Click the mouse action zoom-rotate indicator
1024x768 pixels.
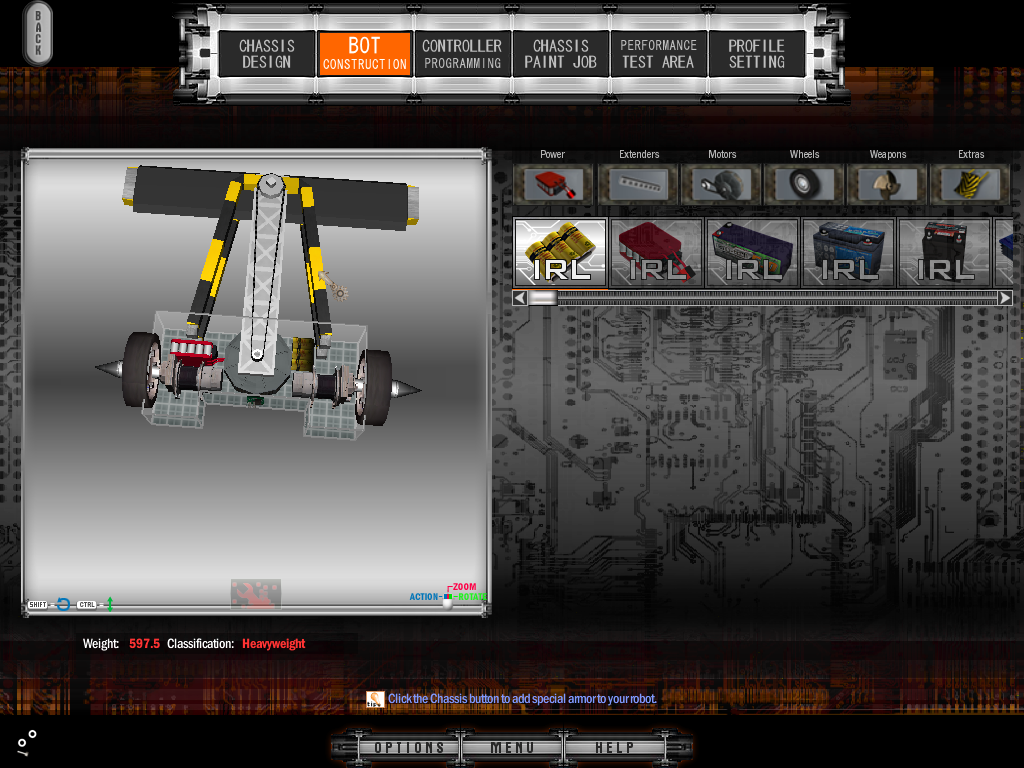pos(448,596)
